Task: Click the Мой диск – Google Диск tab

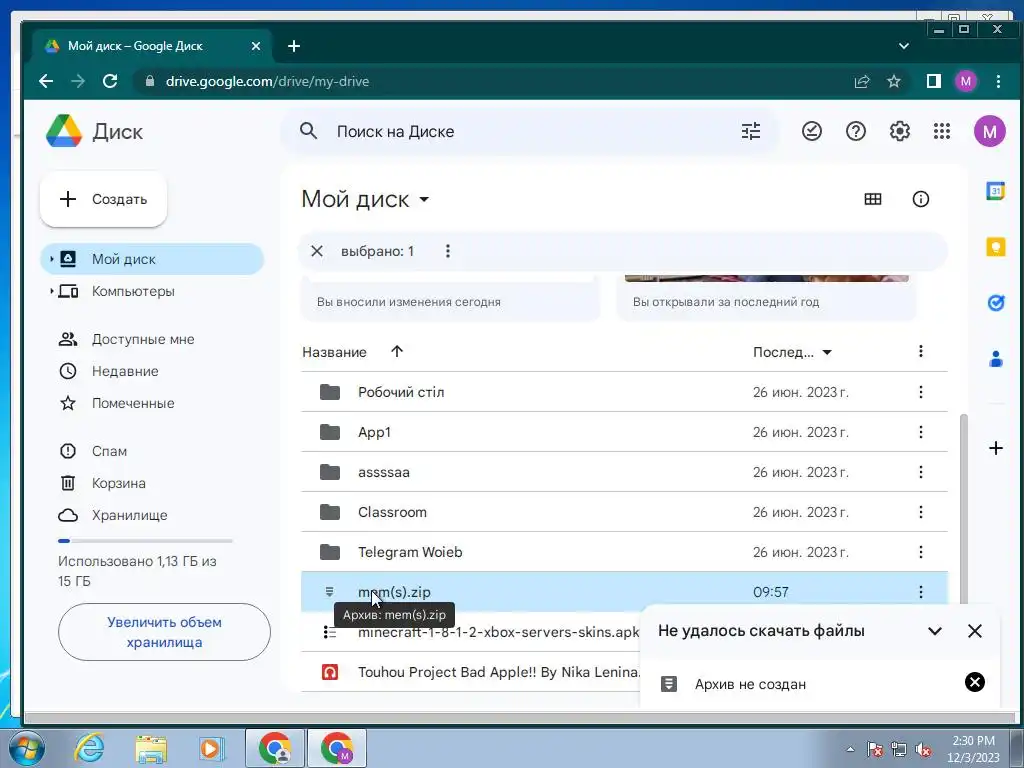Action: (152, 46)
